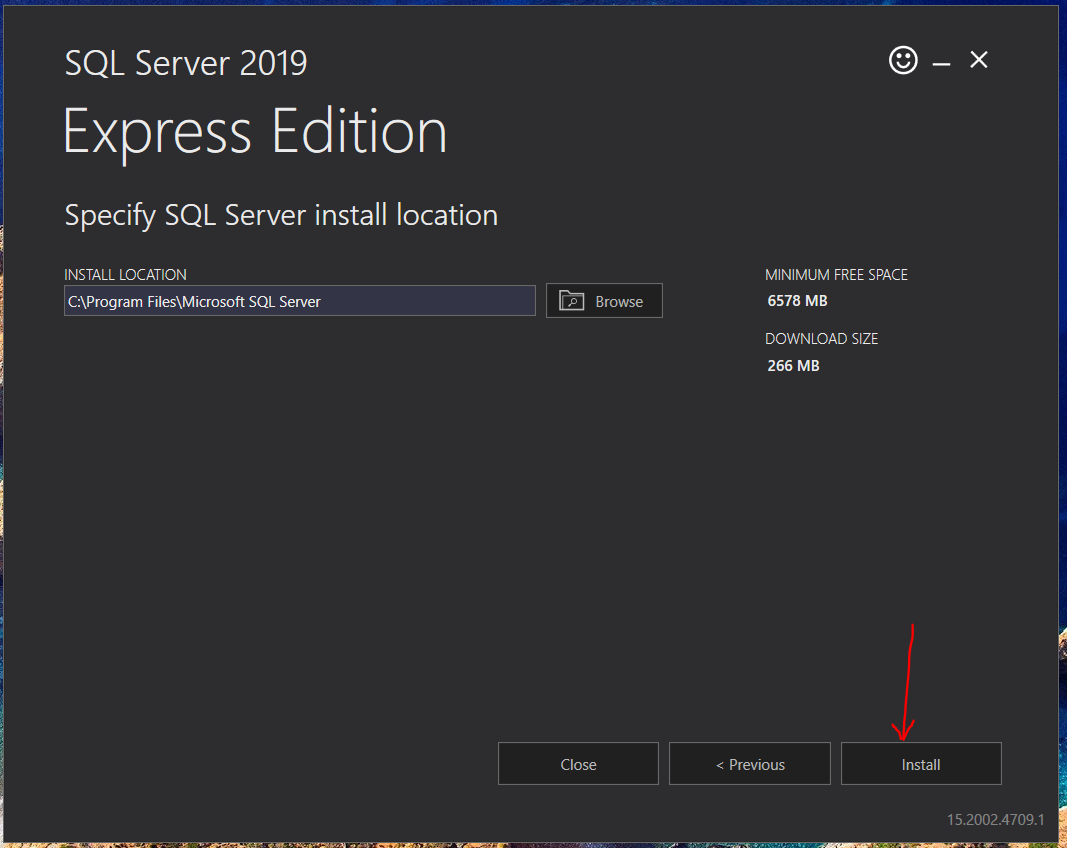Click the Specify SQL Server install location heading

coord(281,216)
